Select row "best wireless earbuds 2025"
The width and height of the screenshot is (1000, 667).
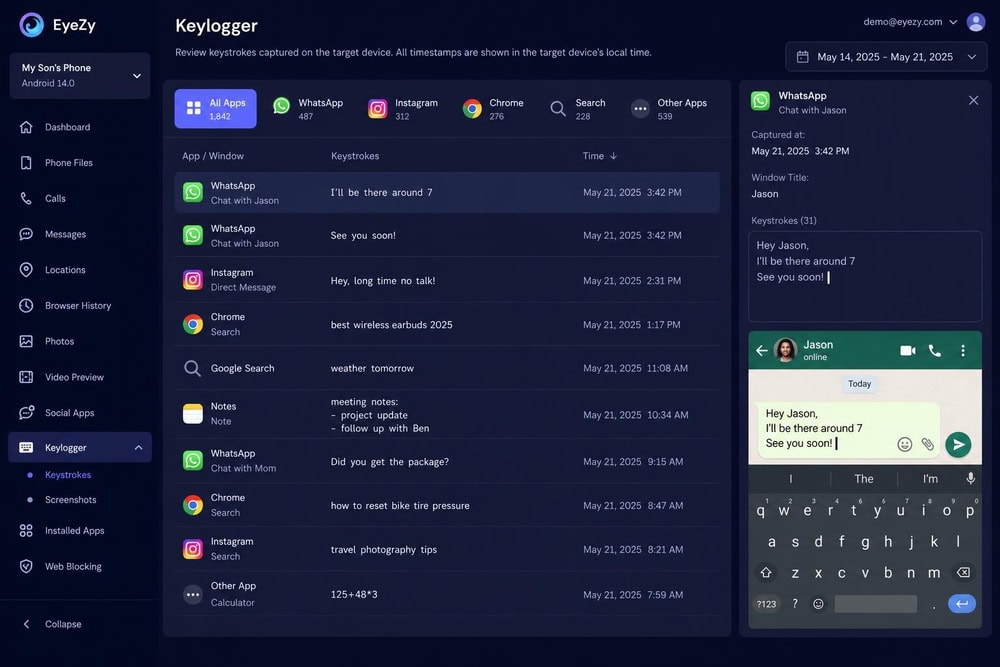point(446,325)
